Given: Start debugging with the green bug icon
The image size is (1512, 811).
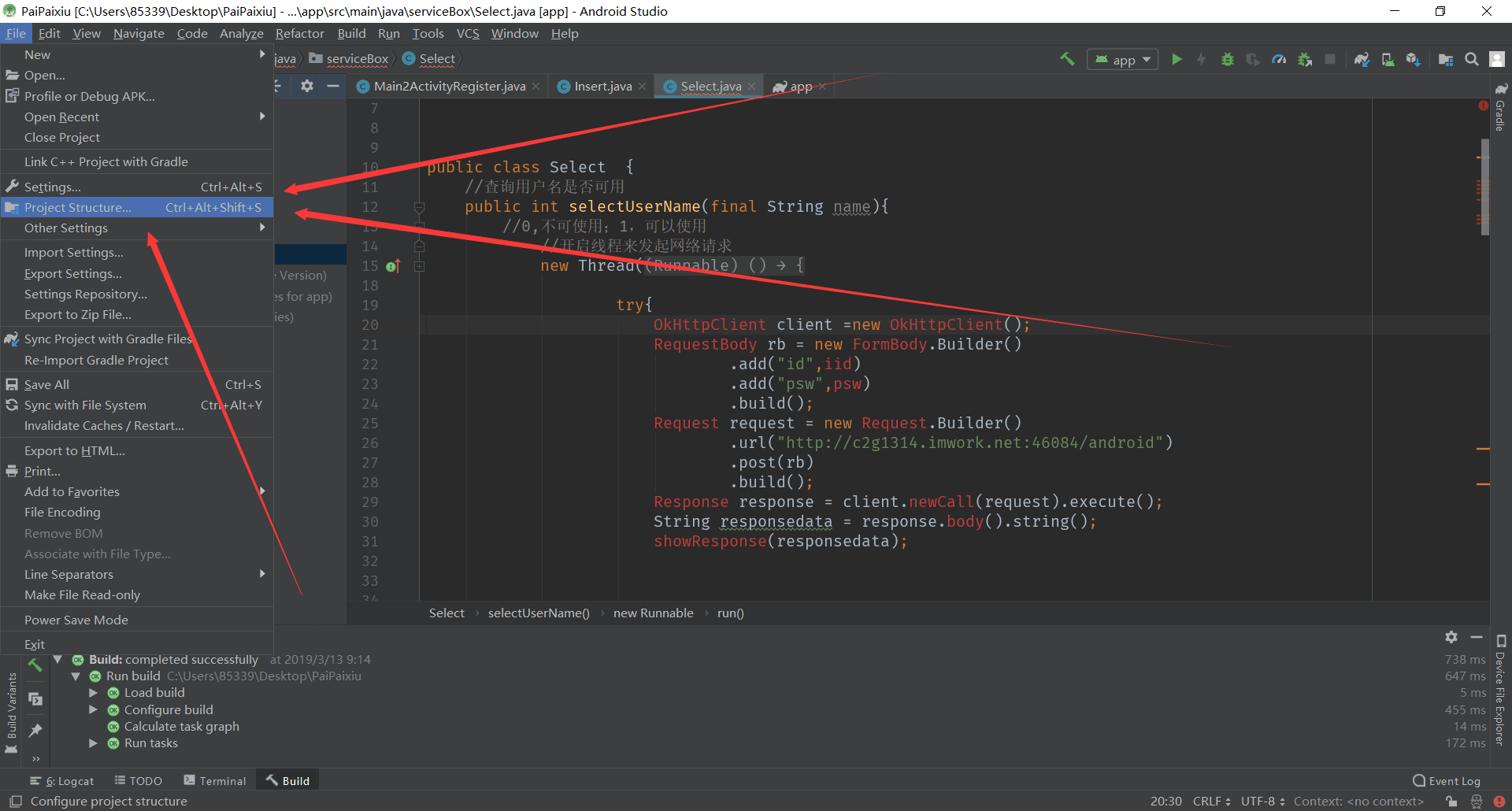Looking at the screenshot, I should (1227, 59).
